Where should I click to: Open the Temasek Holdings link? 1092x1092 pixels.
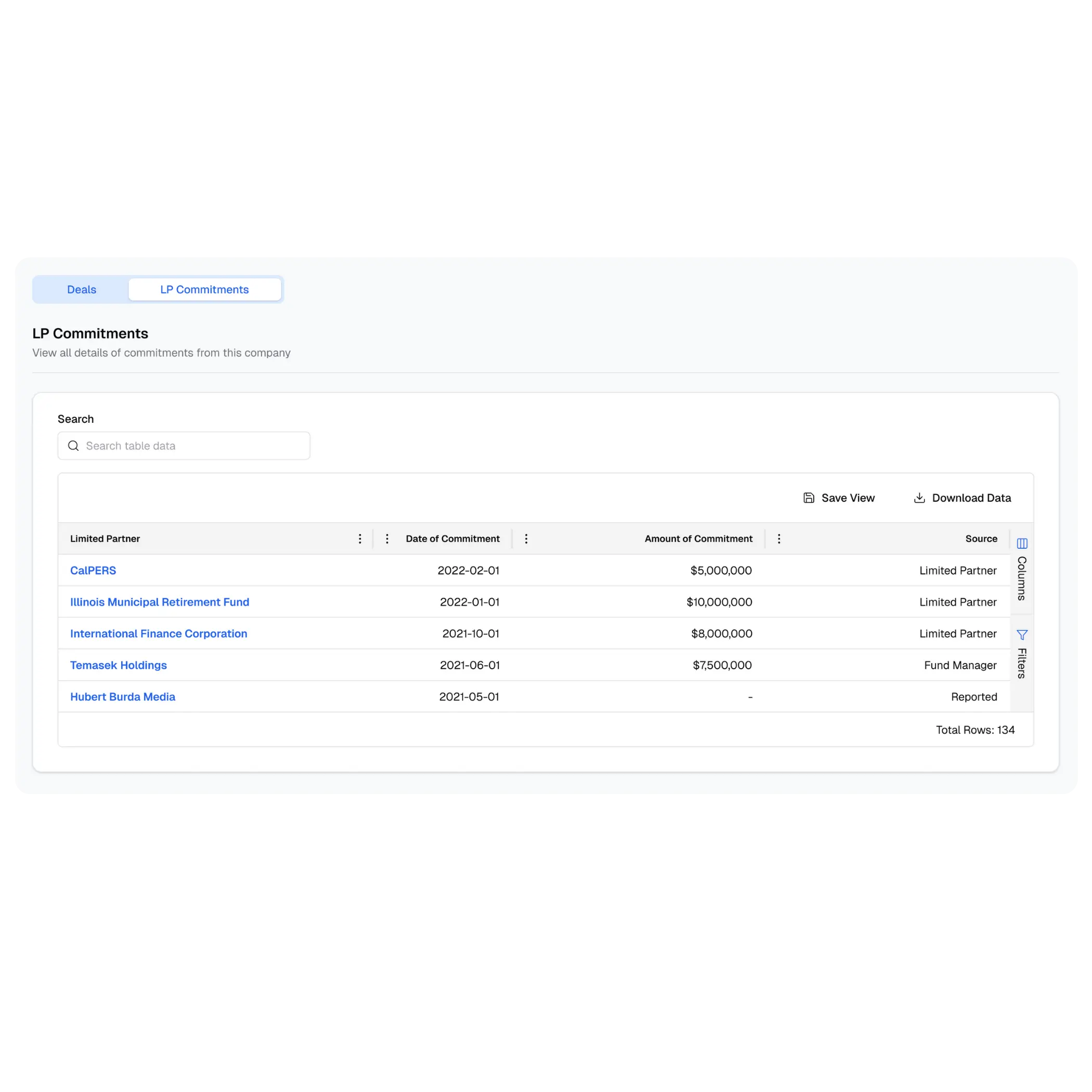118,665
